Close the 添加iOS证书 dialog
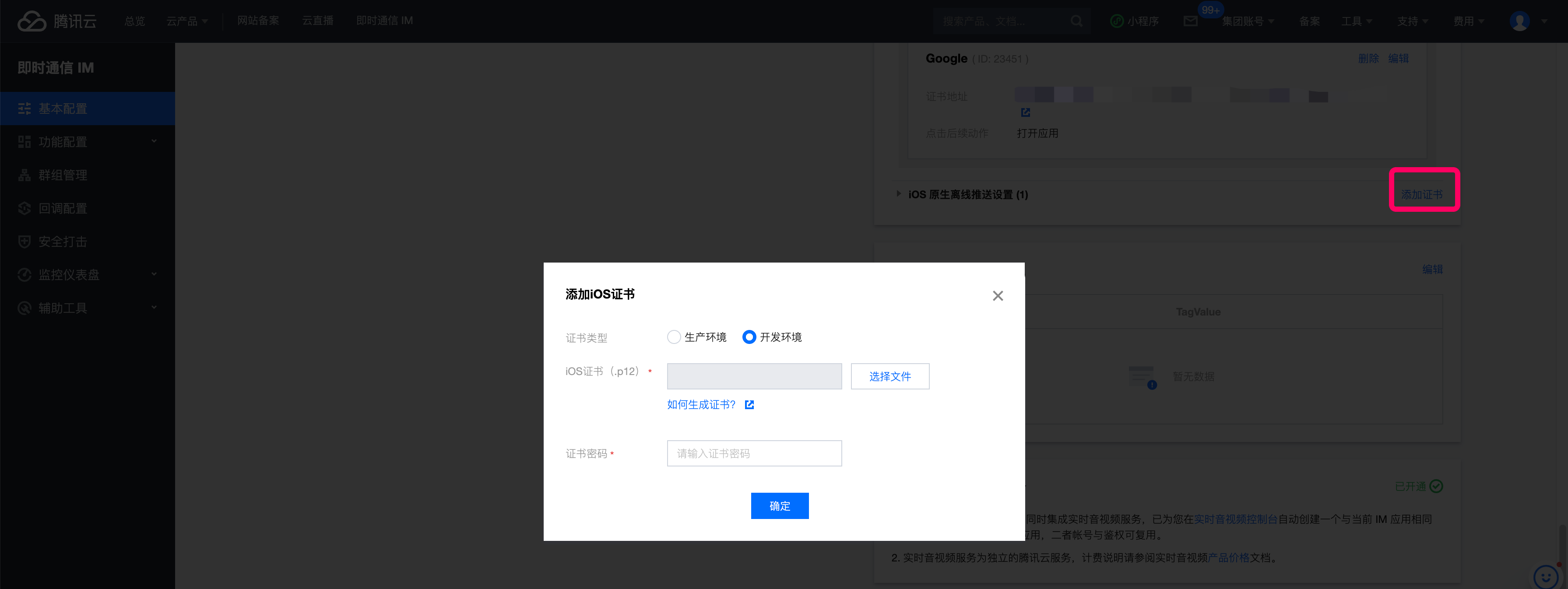Screen dimensions: 1568x589 point(998,296)
